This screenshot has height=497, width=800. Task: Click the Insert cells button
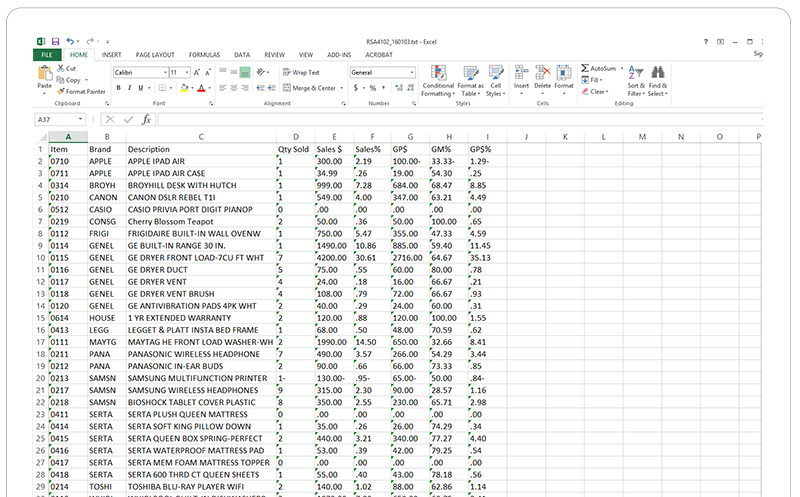[x=521, y=78]
